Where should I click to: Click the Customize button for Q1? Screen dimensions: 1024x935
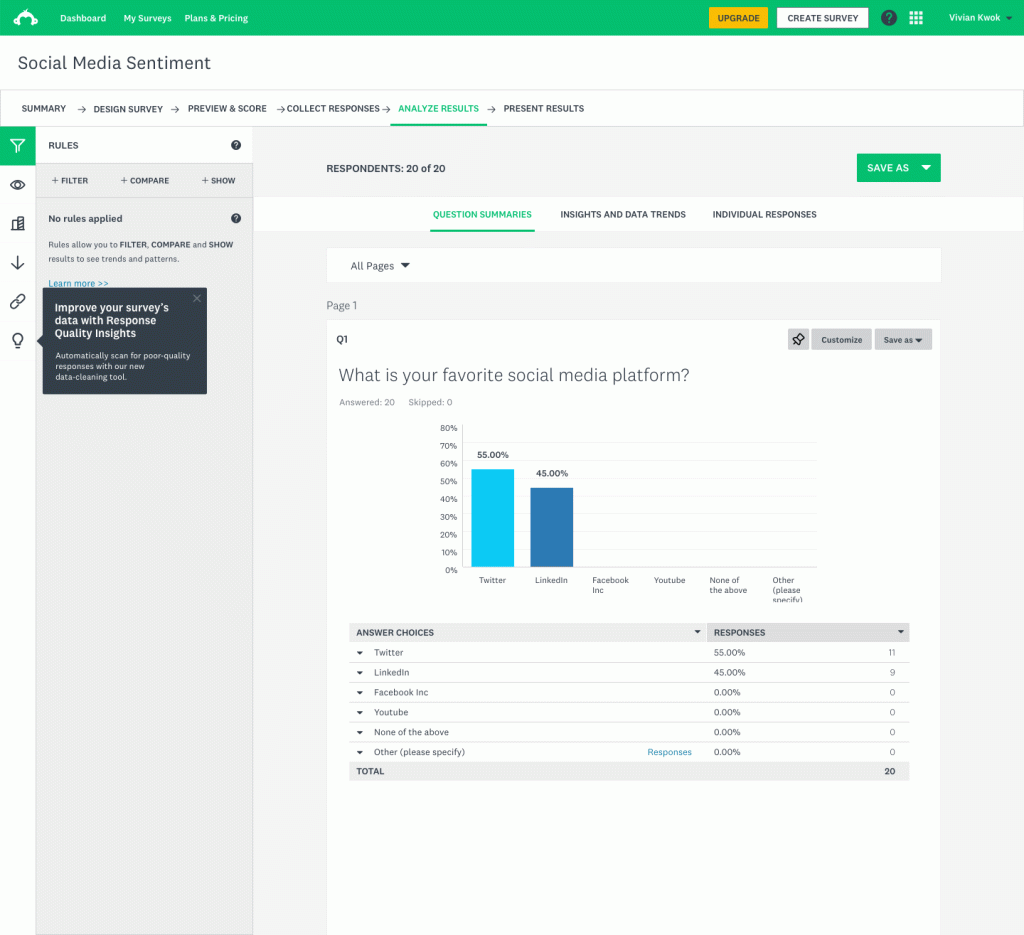841,340
